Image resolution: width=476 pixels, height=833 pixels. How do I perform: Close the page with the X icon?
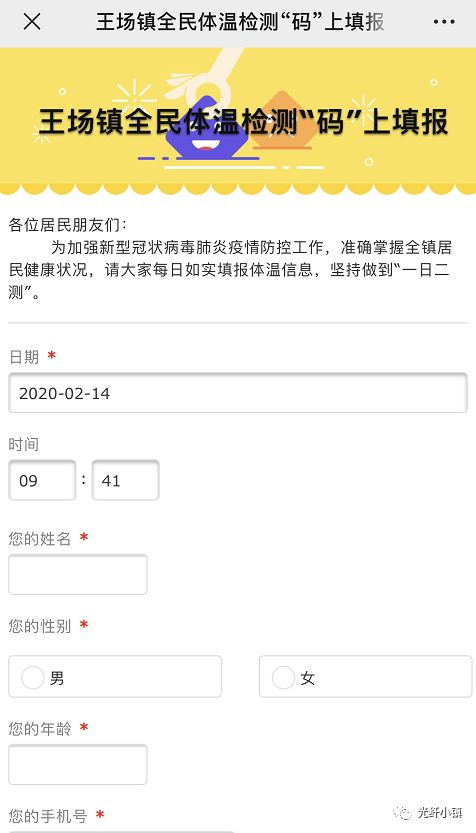click(x=32, y=22)
